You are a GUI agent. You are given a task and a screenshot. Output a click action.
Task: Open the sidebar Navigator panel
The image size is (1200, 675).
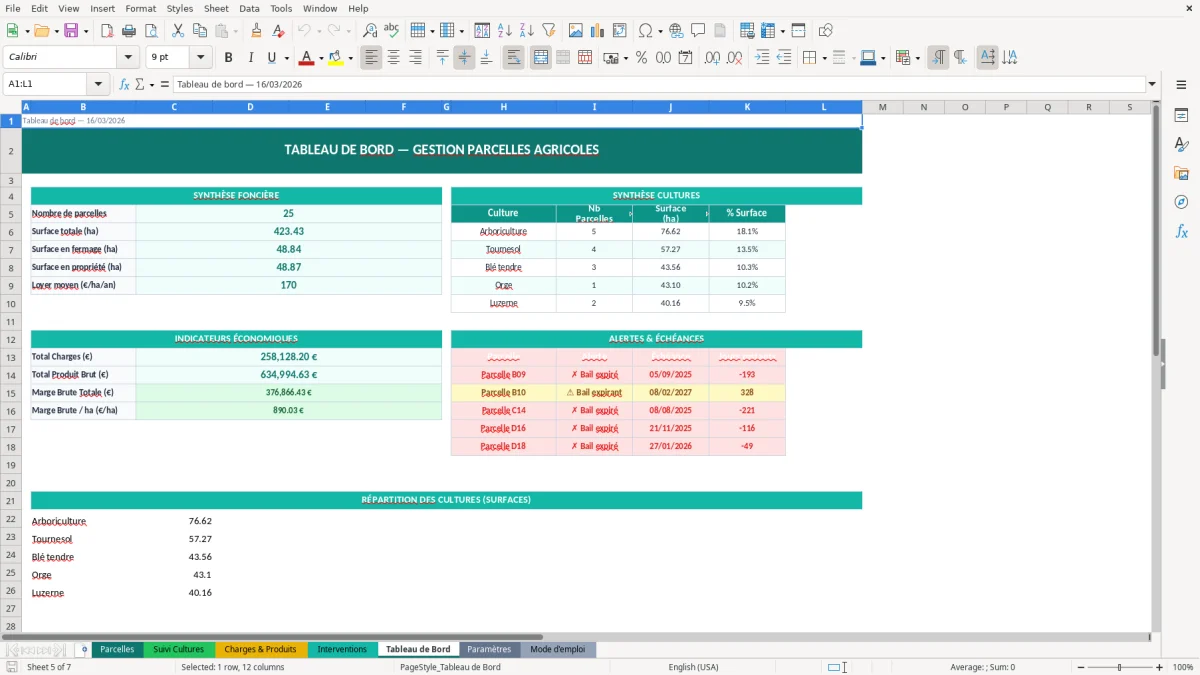pyautogui.click(x=1181, y=202)
